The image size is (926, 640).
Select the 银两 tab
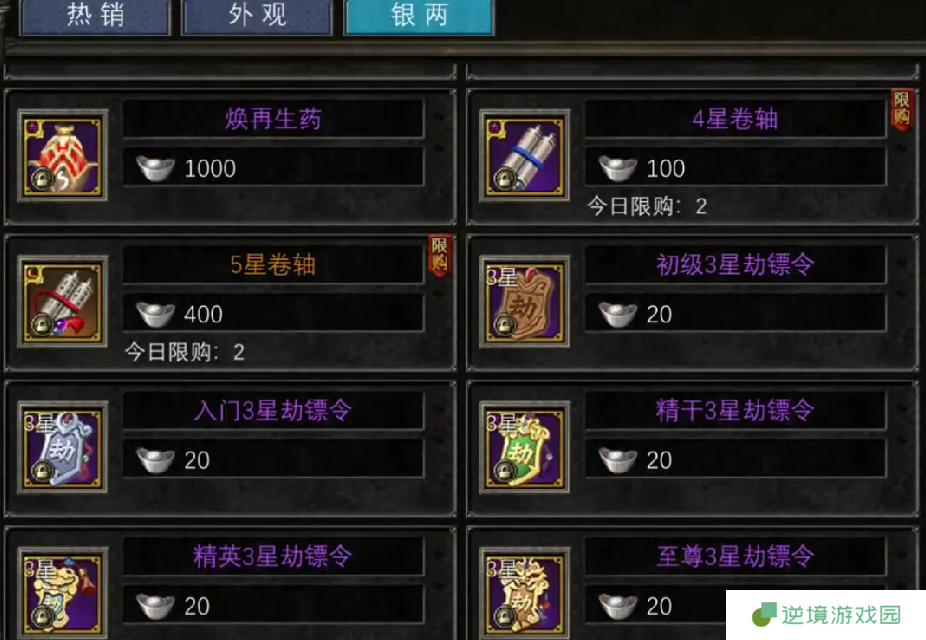pyautogui.click(x=419, y=17)
